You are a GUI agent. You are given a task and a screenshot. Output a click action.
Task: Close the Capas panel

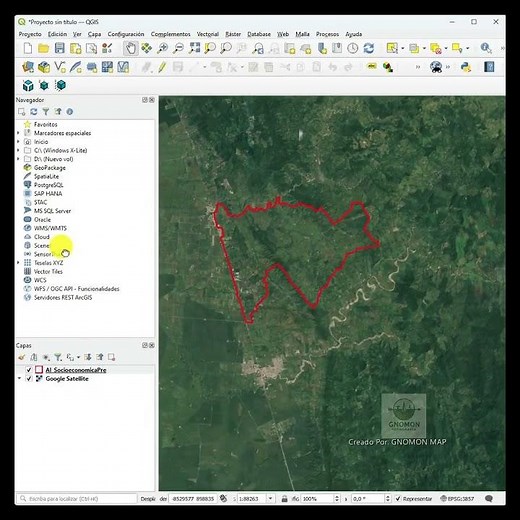(x=152, y=345)
